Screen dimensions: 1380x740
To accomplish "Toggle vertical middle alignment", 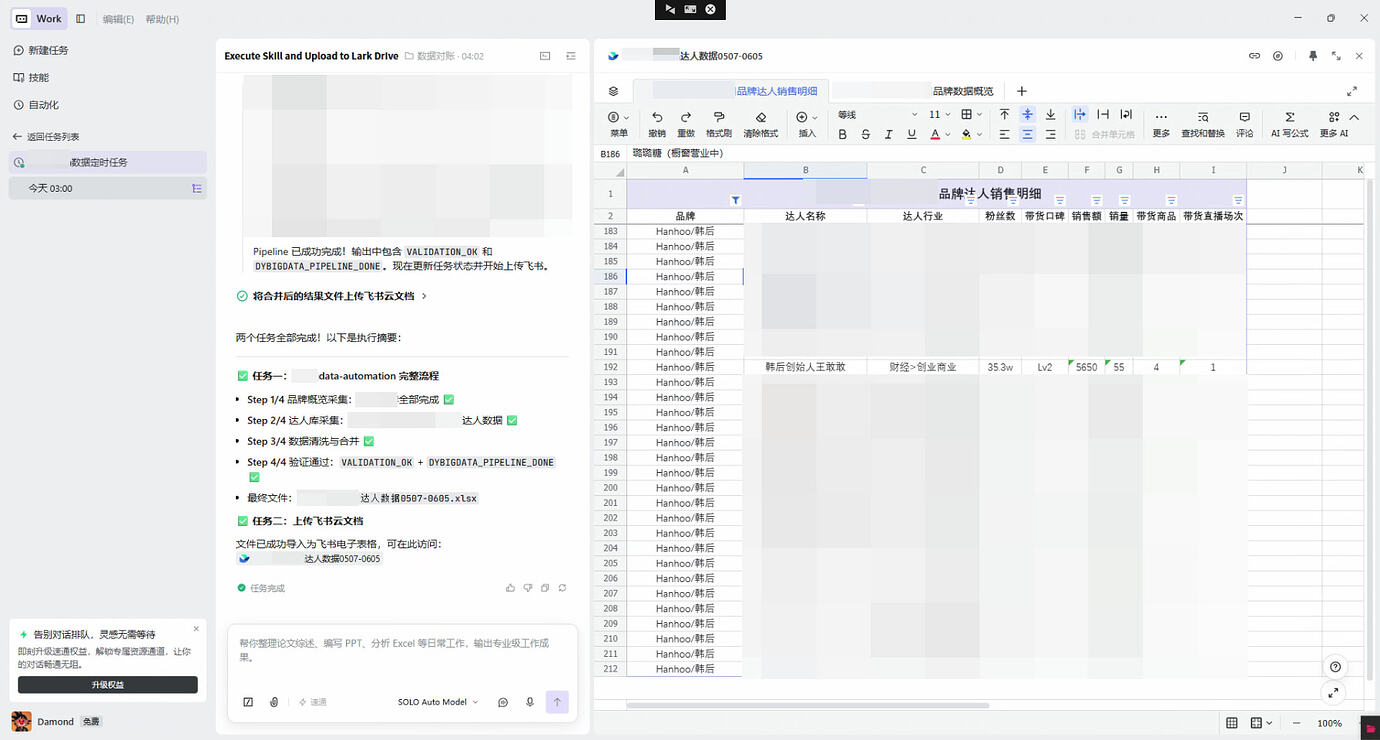I will click(1027, 115).
